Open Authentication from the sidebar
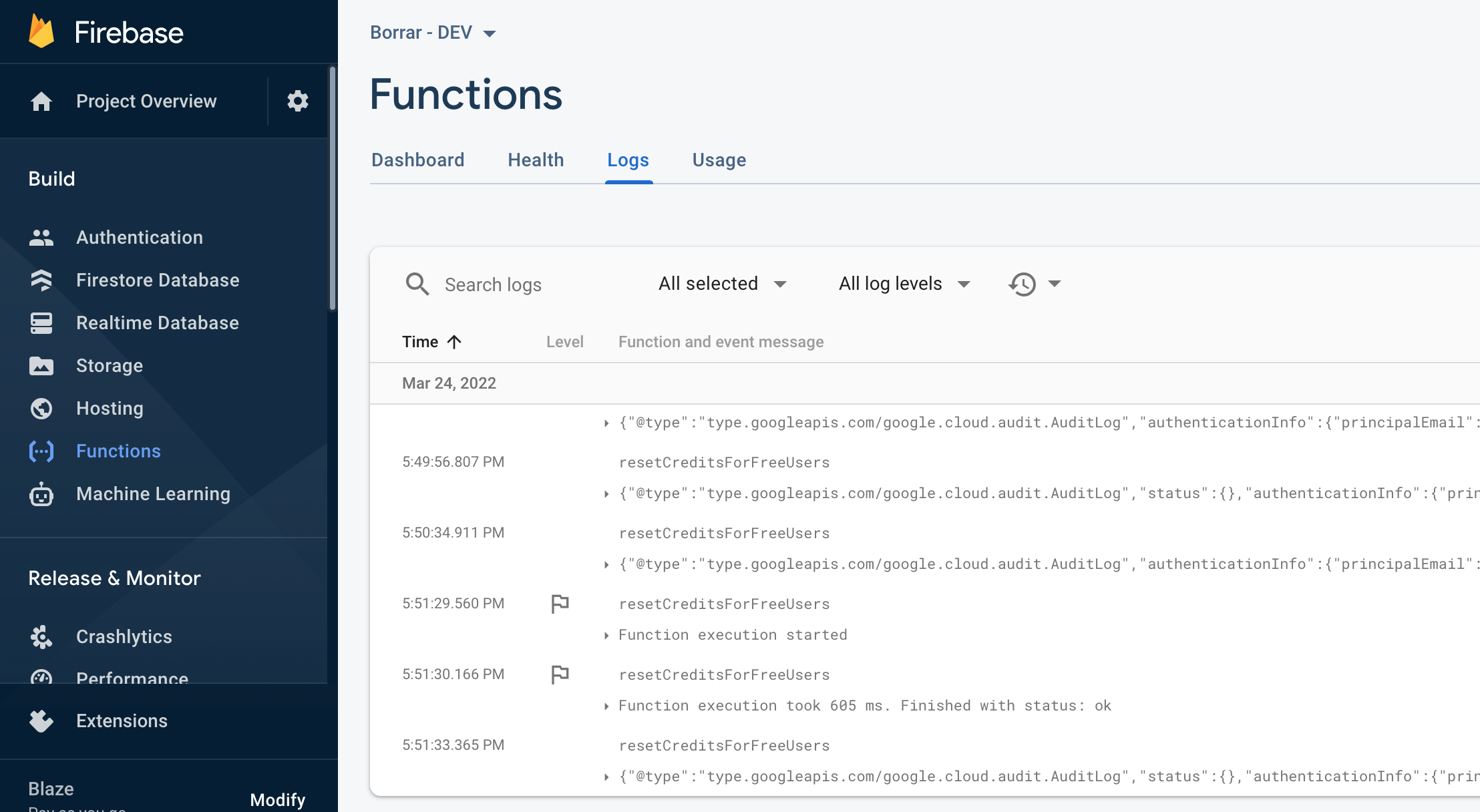This screenshot has height=812, width=1480. point(139,237)
